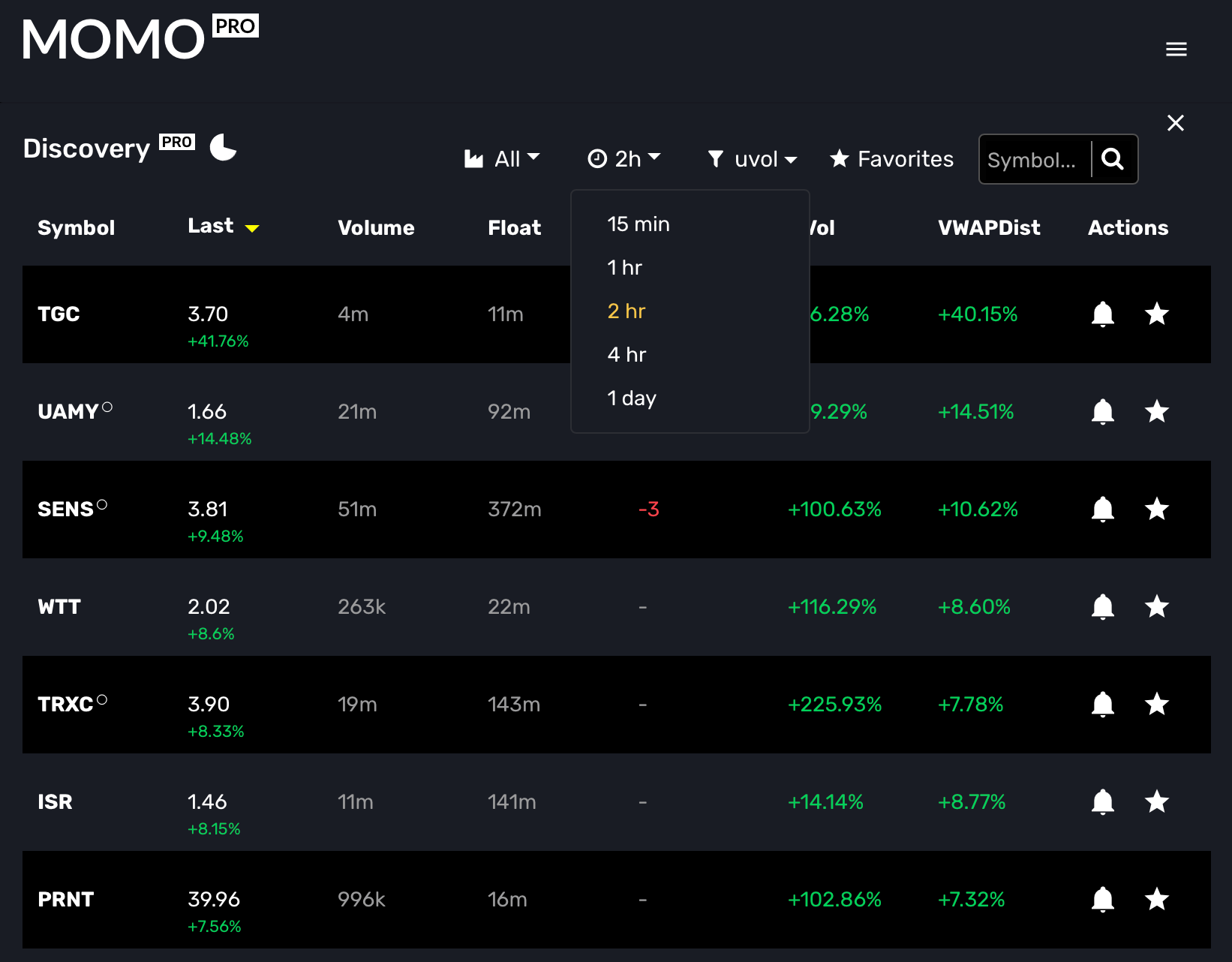Click PRNT last price 39.96
This screenshot has width=1232, height=962.
point(214,899)
